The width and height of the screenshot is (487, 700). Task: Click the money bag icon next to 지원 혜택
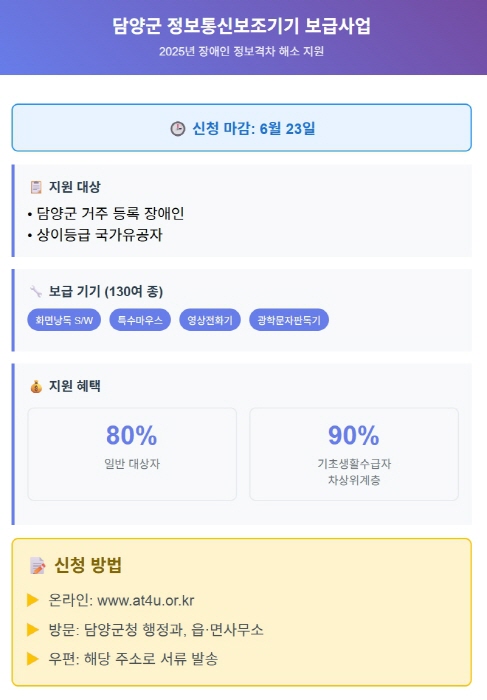[36, 386]
